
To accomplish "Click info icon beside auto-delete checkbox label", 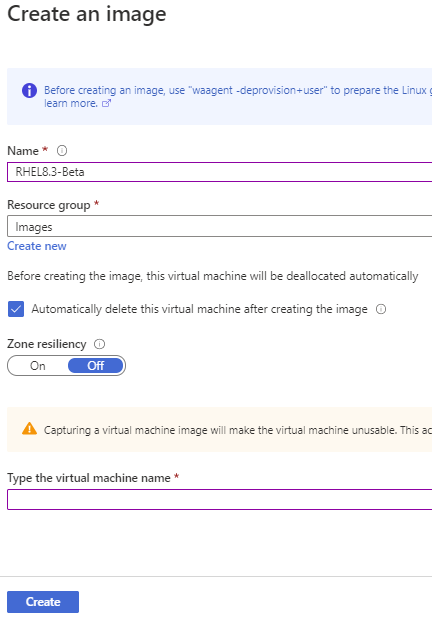I will click(381, 309).
